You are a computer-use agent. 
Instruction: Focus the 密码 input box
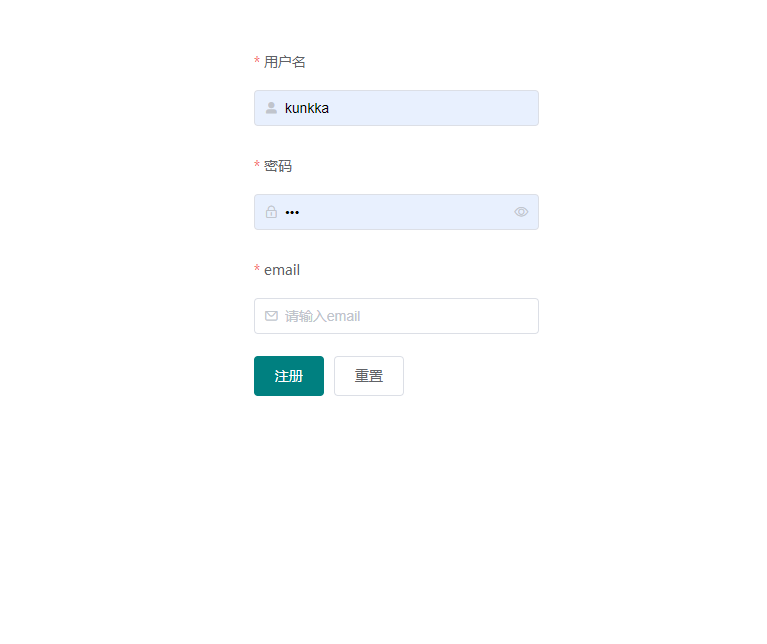[x=396, y=212]
